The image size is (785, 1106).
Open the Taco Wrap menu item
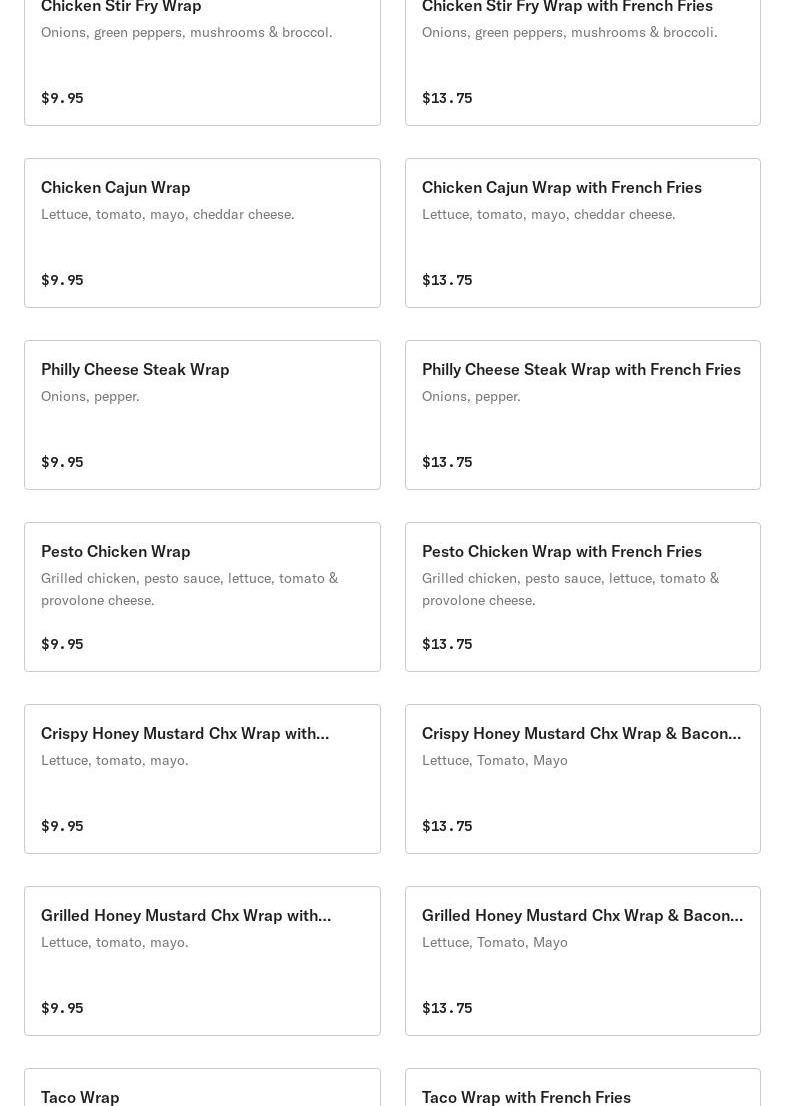80,1096
